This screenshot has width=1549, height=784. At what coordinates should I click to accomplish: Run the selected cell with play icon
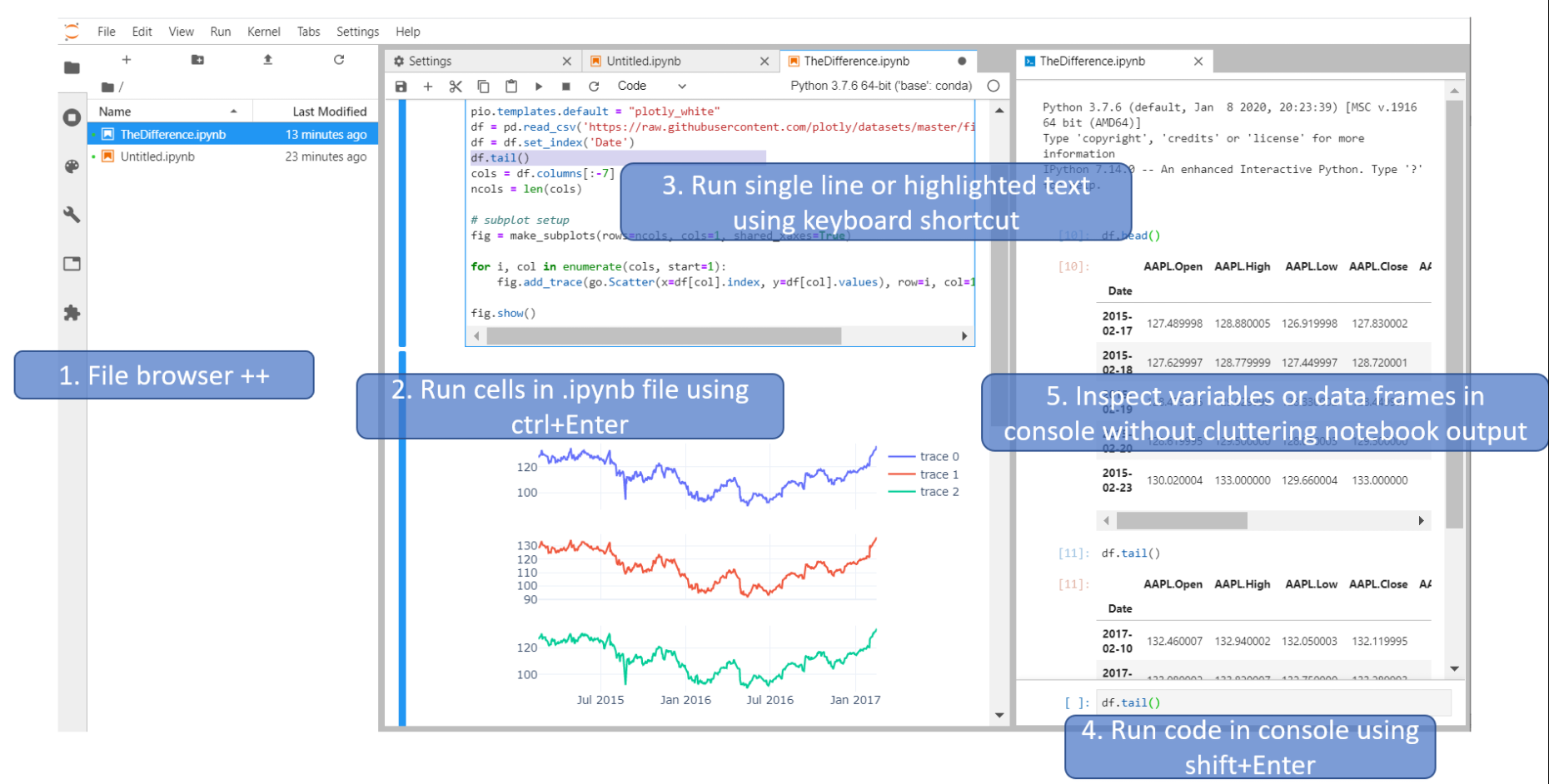click(x=539, y=86)
